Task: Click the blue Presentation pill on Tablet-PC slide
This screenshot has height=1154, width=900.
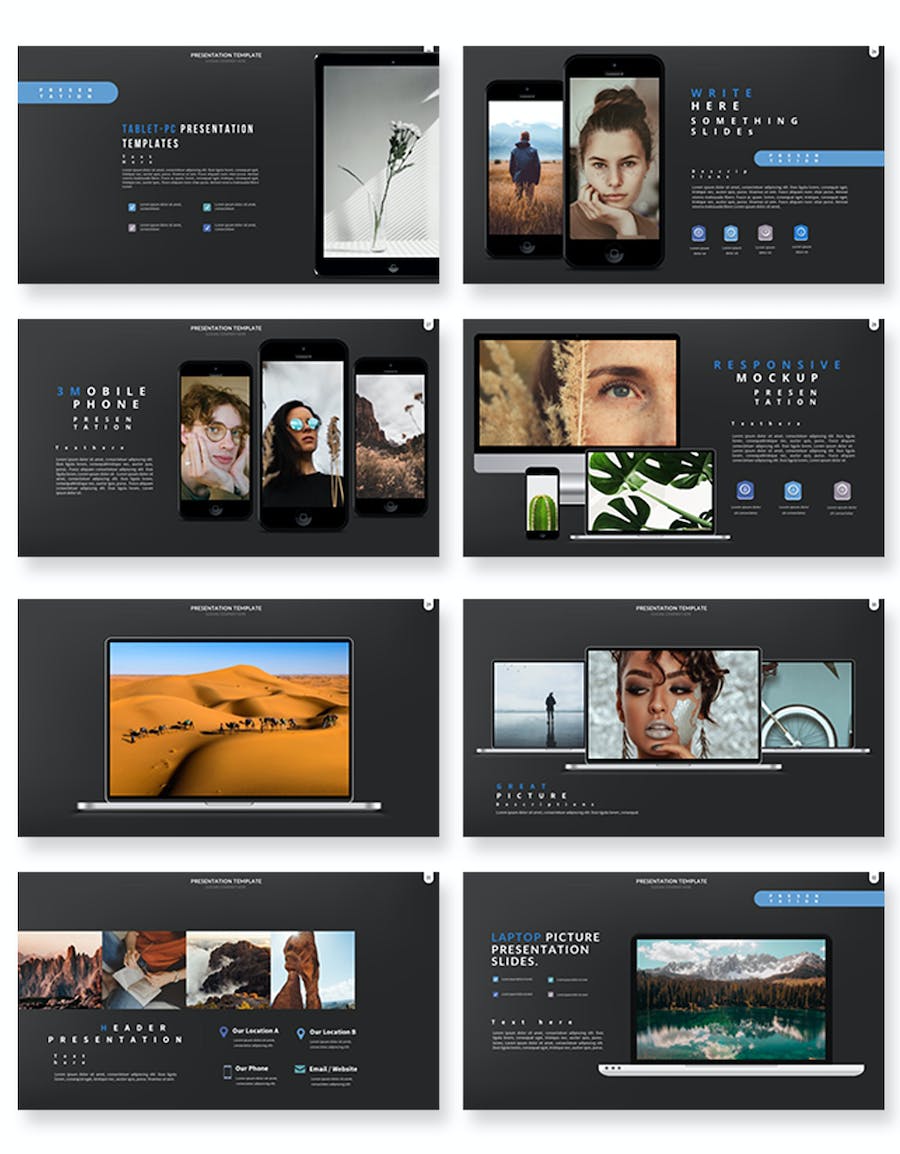Action: point(68,92)
